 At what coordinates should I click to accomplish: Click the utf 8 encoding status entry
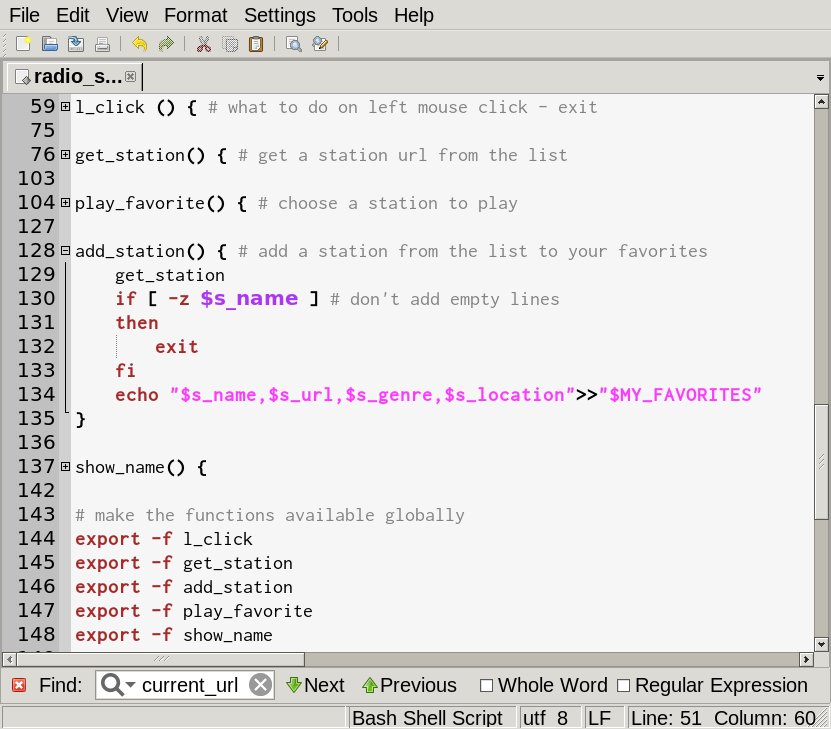(546, 718)
